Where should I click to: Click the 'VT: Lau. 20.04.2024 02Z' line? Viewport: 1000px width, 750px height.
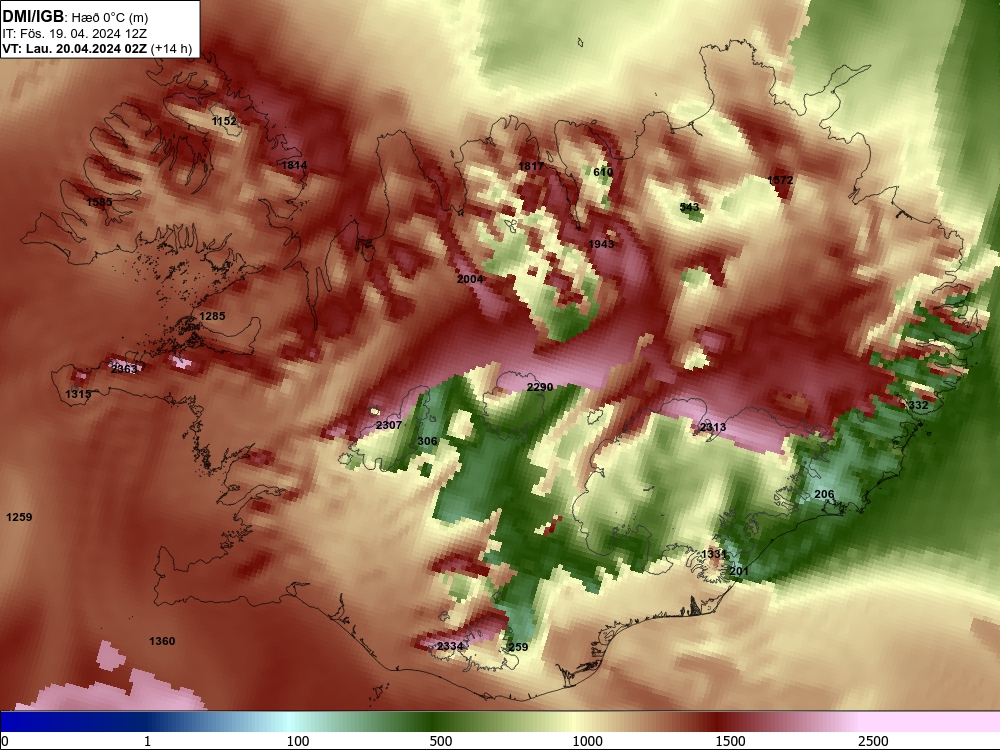pyautogui.click(x=75, y=49)
